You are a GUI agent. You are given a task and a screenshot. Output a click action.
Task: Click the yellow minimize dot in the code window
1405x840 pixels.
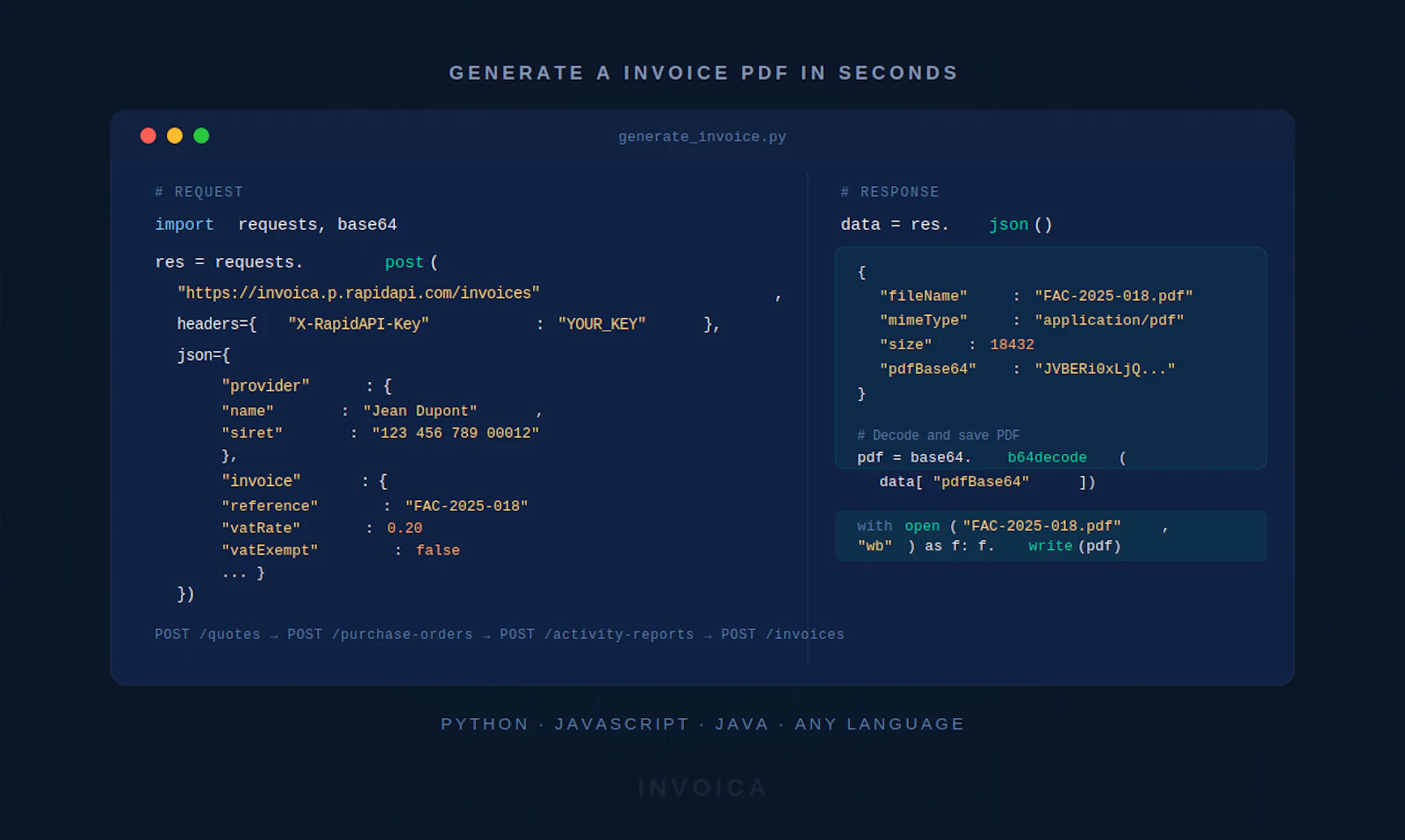coord(175,135)
